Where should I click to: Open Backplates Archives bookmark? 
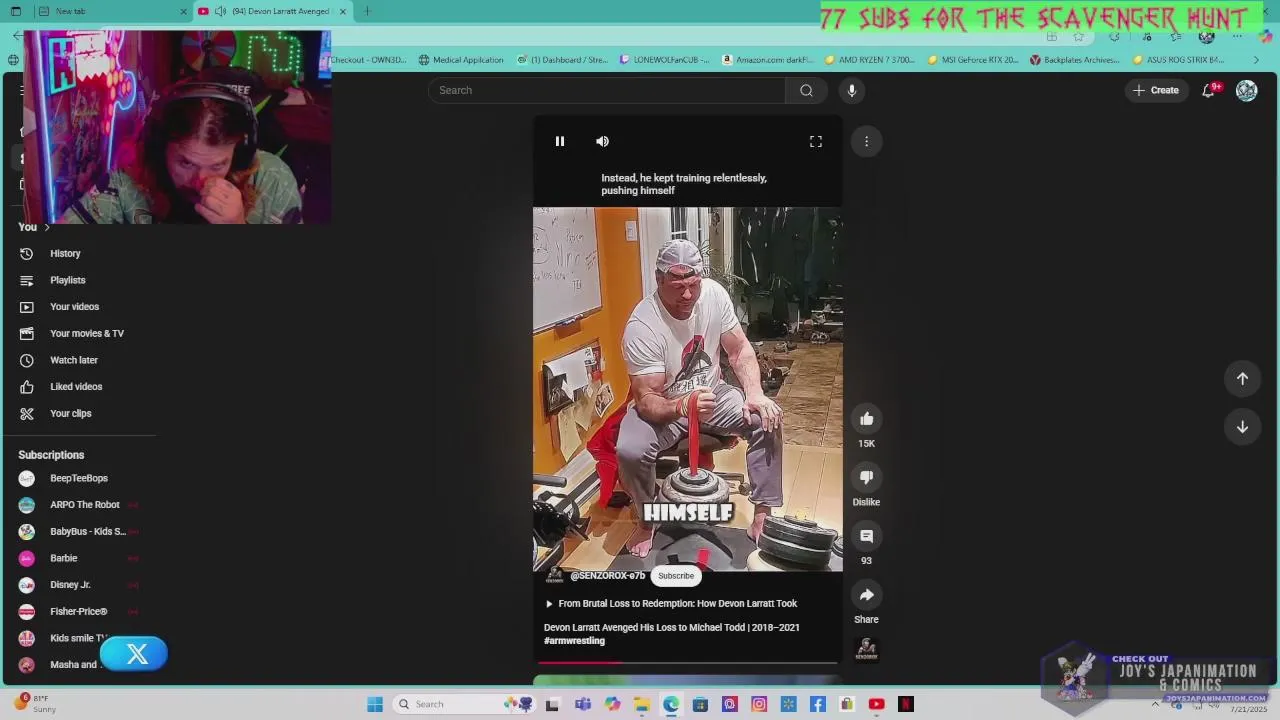pyautogui.click(x=1075, y=60)
